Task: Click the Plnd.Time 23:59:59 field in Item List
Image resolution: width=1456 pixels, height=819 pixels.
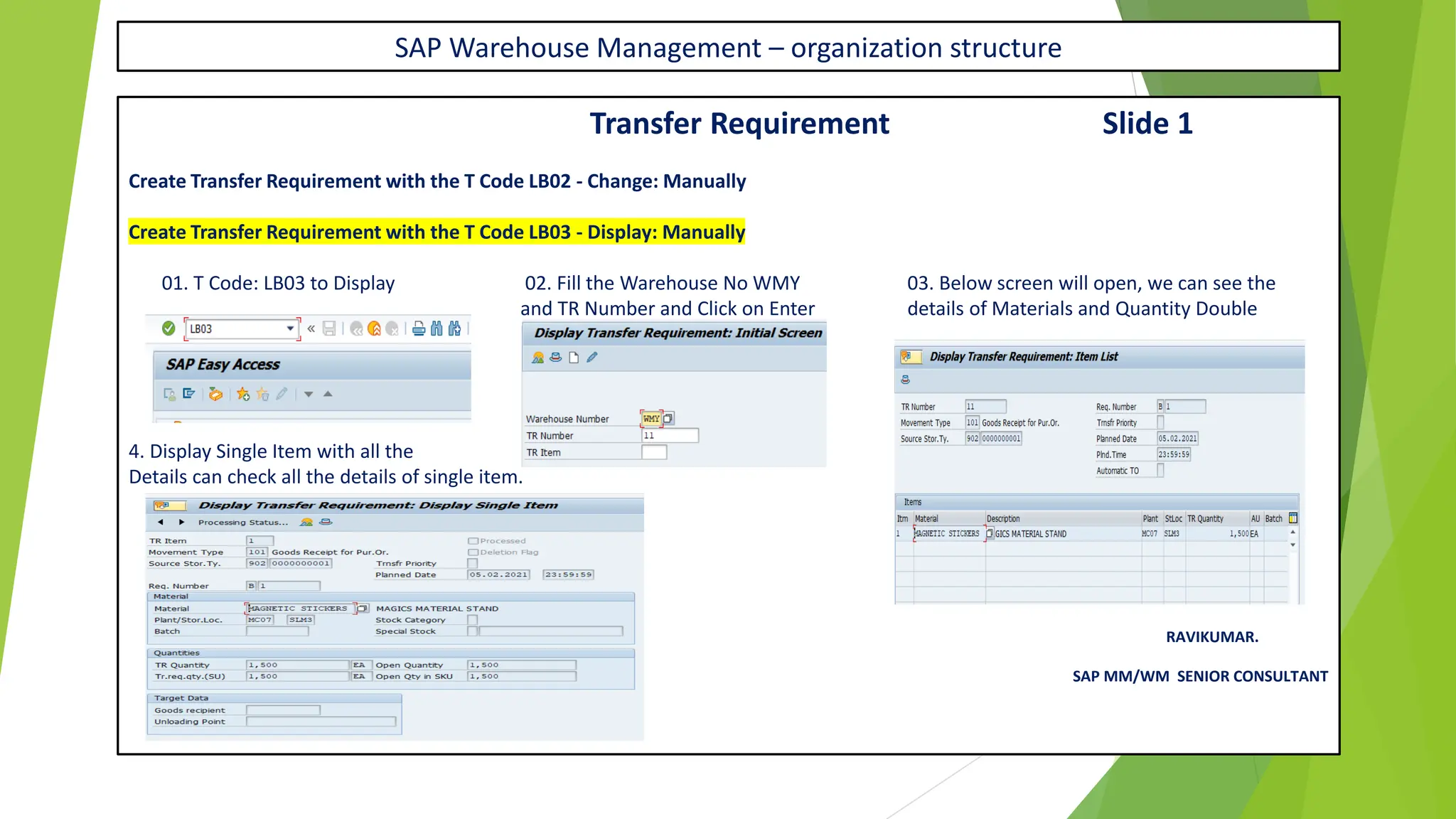Action: [x=1174, y=454]
